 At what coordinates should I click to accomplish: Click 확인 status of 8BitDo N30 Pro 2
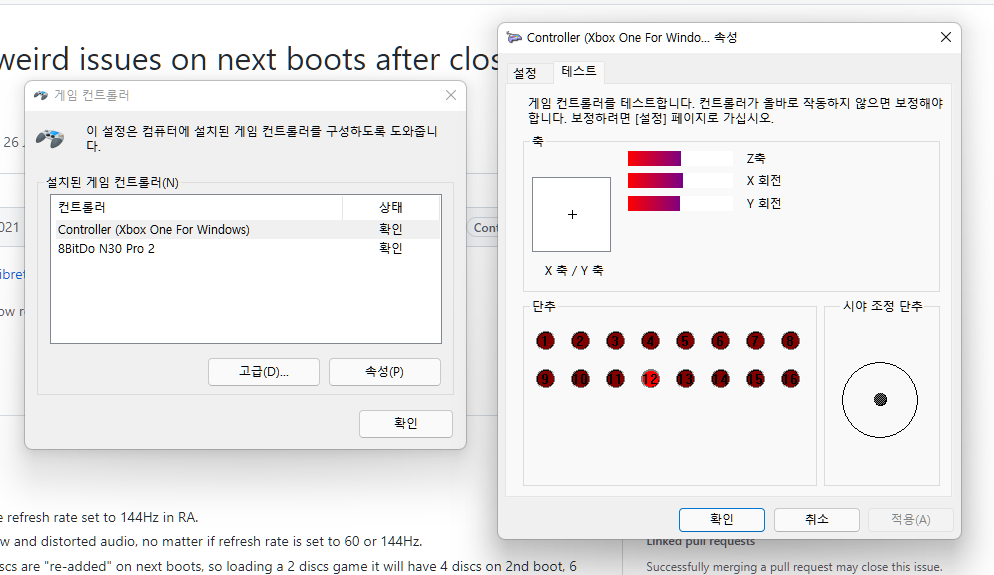tap(390, 249)
